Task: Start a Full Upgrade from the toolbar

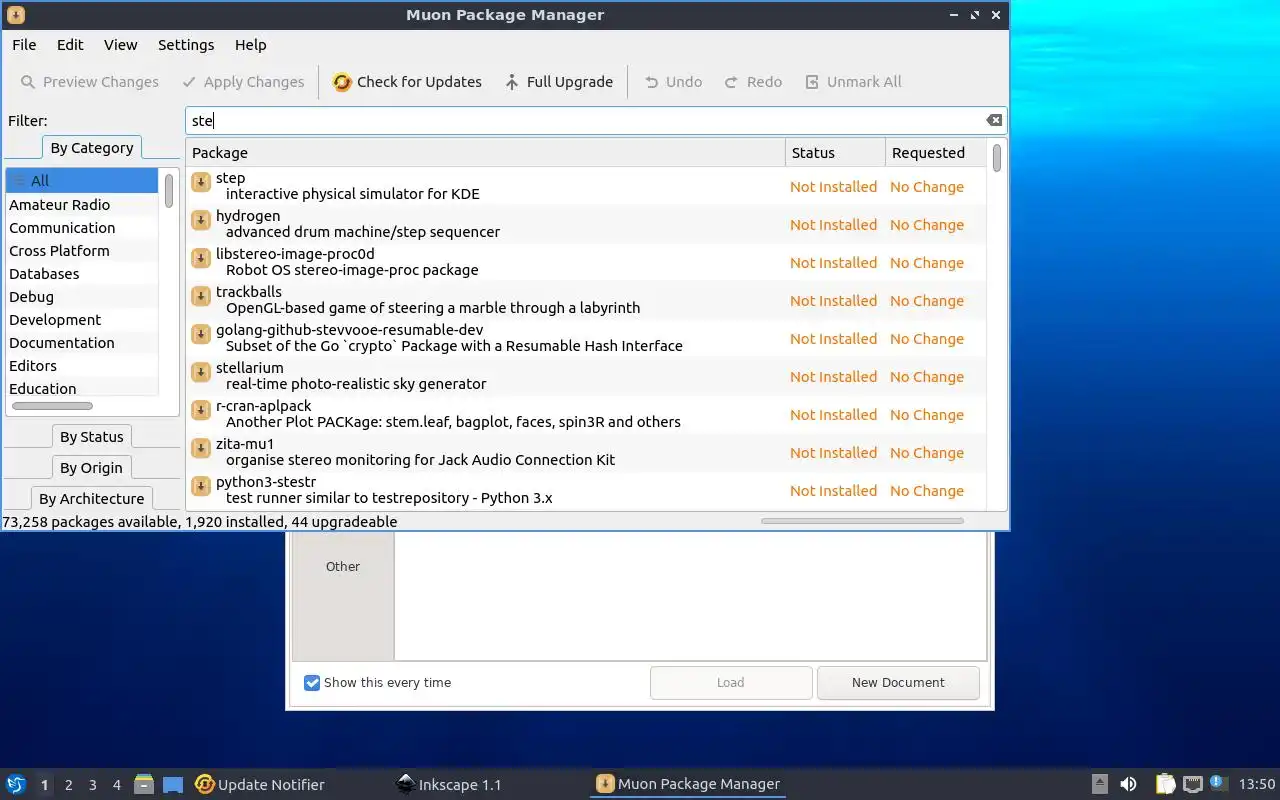Action: coord(558,82)
